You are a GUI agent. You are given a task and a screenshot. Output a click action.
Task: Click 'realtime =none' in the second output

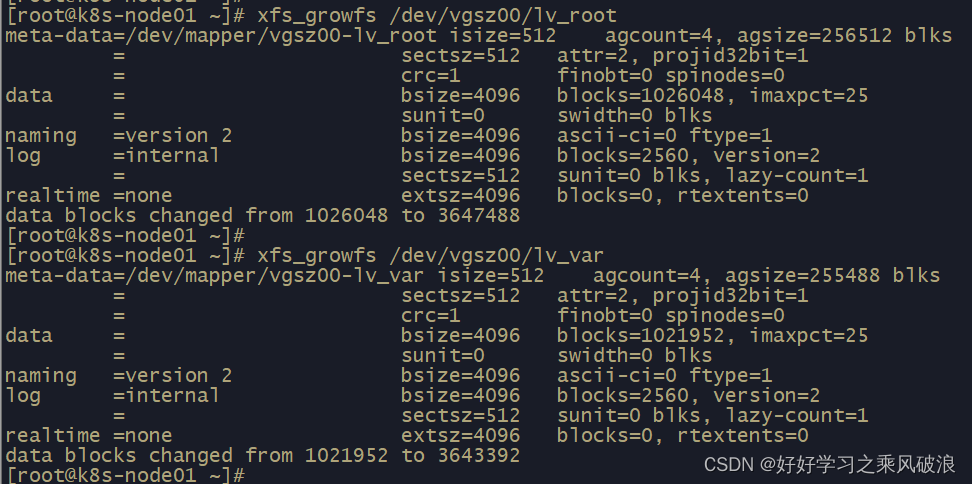pyautogui.click(x=89, y=436)
